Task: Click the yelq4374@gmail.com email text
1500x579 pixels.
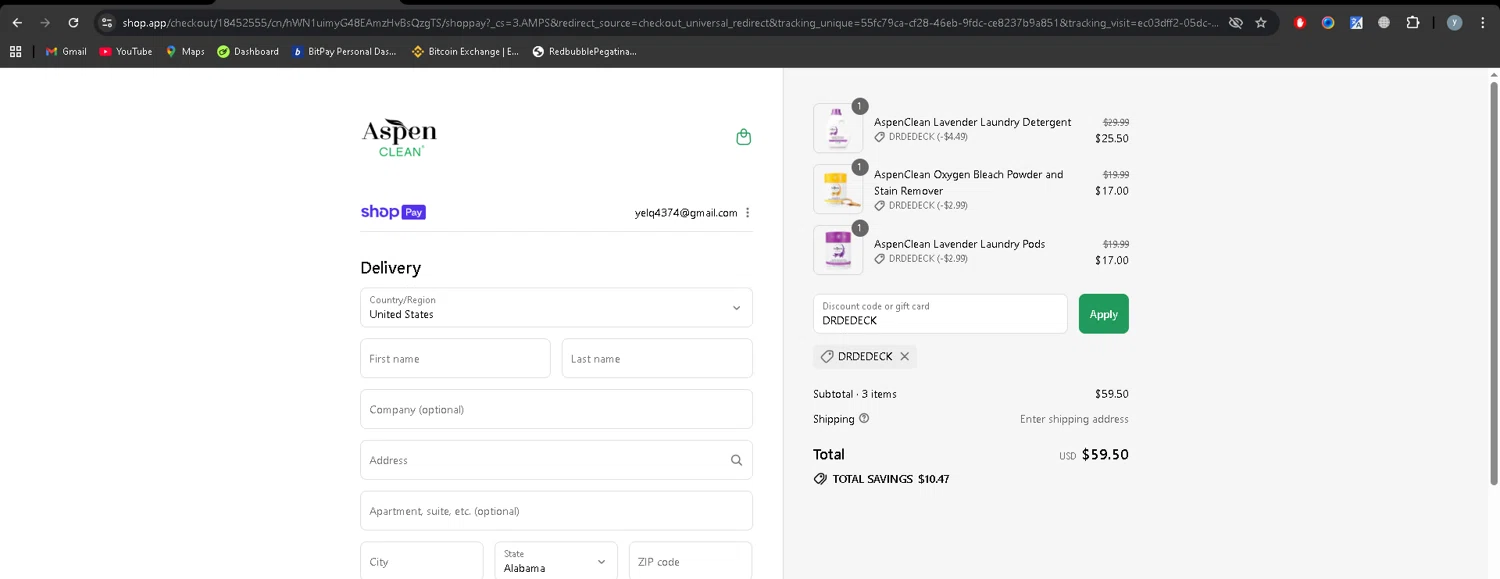Action: [686, 212]
